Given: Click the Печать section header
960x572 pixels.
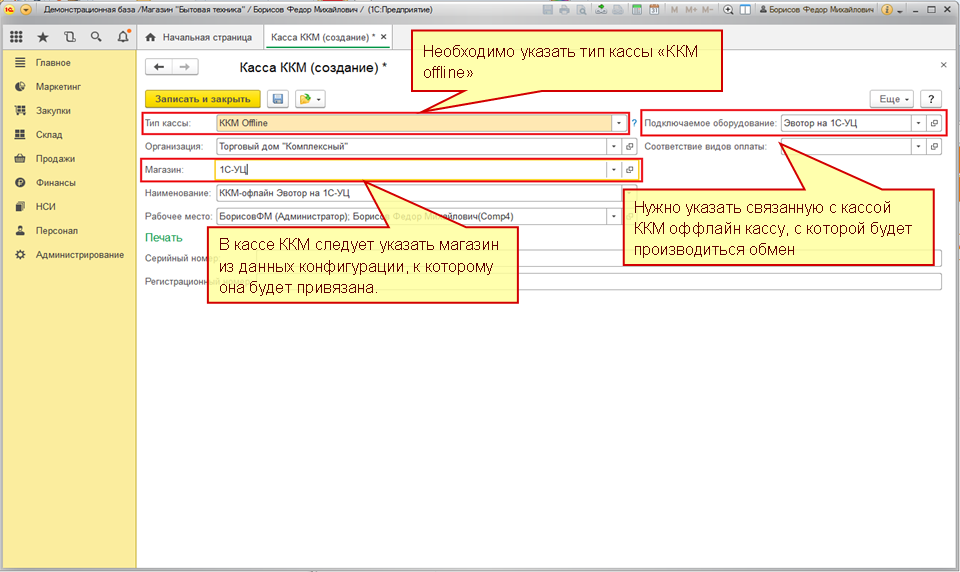Looking at the screenshot, I should (163, 238).
